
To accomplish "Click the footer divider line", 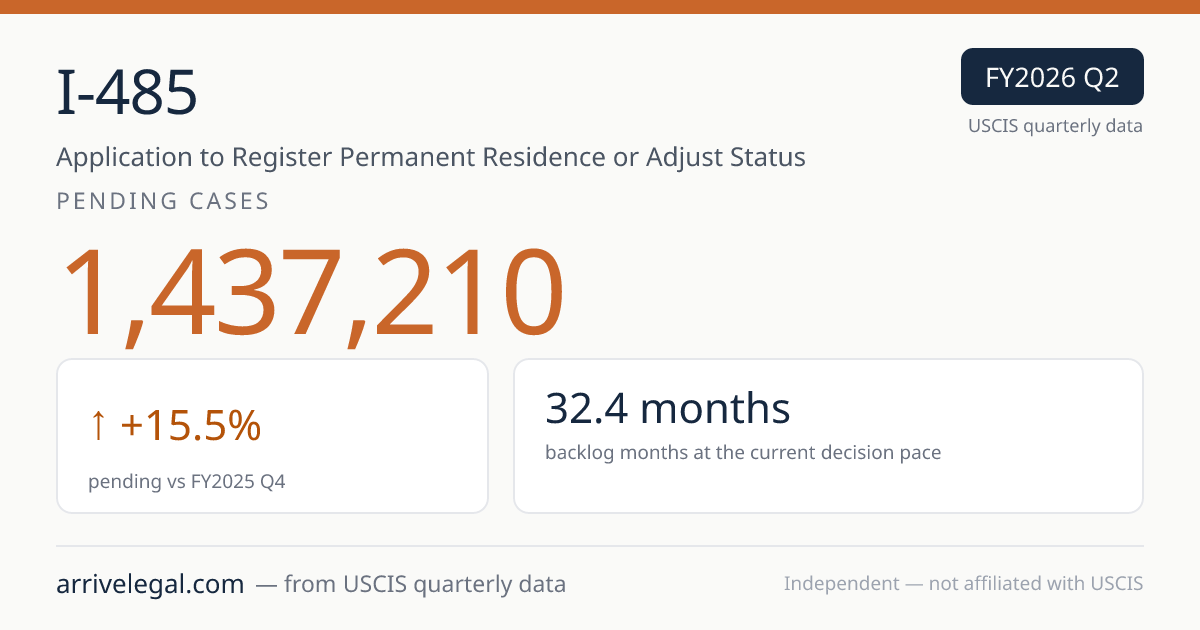I will tap(600, 546).
